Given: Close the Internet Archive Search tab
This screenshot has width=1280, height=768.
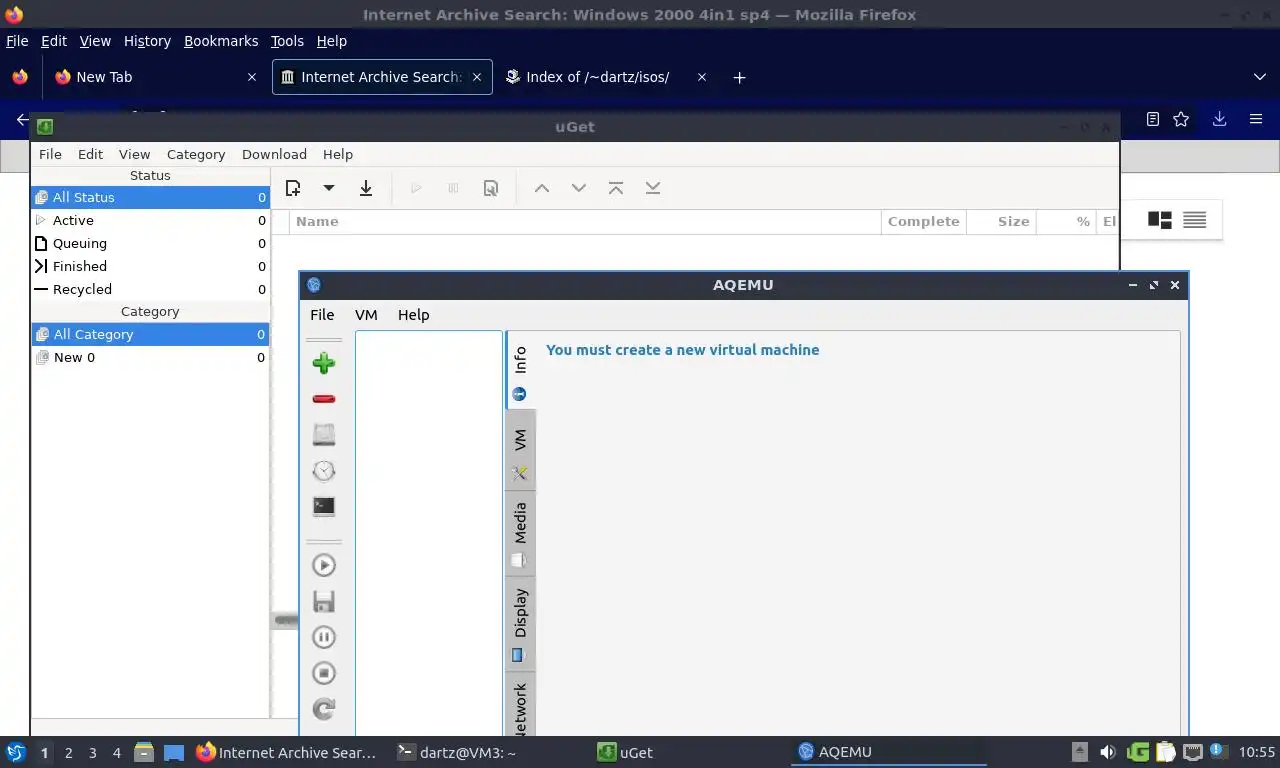Looking at the screenshot, I should pyautogui.click(x=477, y=77).
